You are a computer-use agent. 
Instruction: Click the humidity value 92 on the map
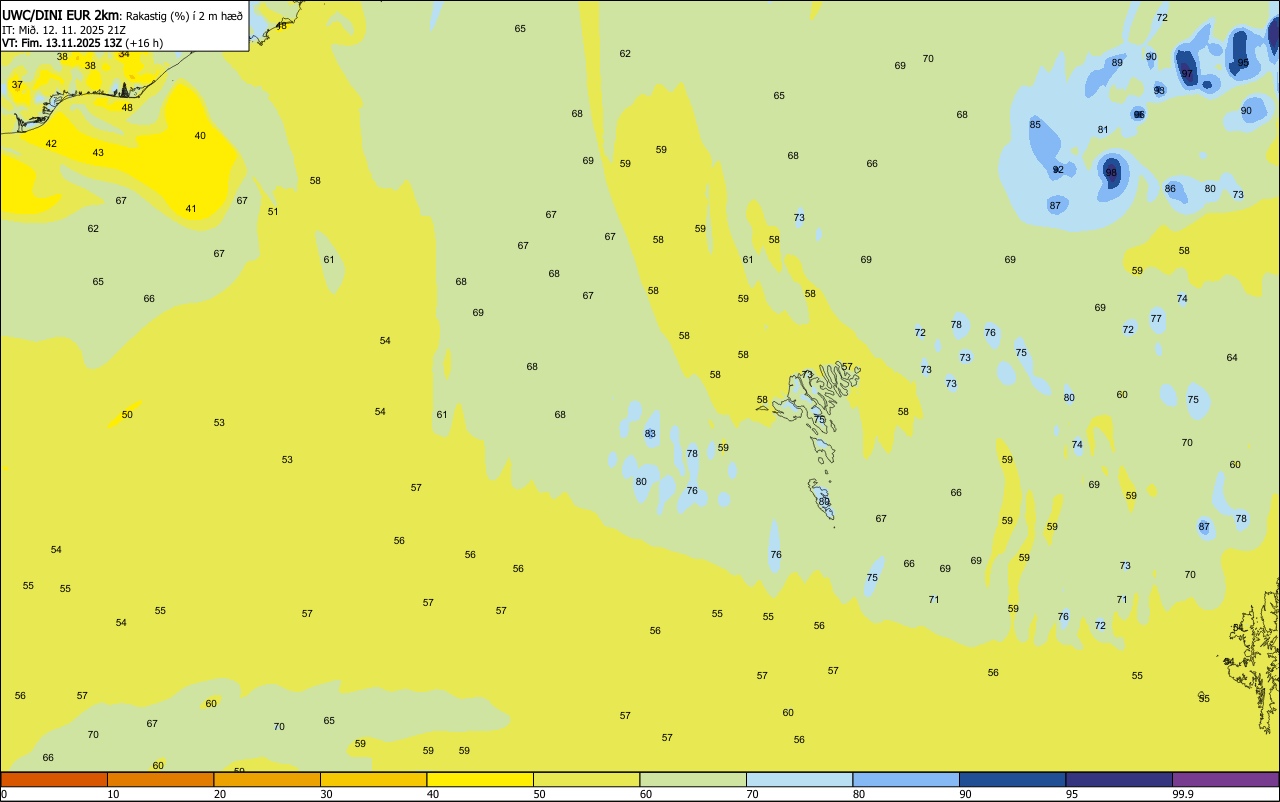pyautogui.click(x=1058, y=170)
